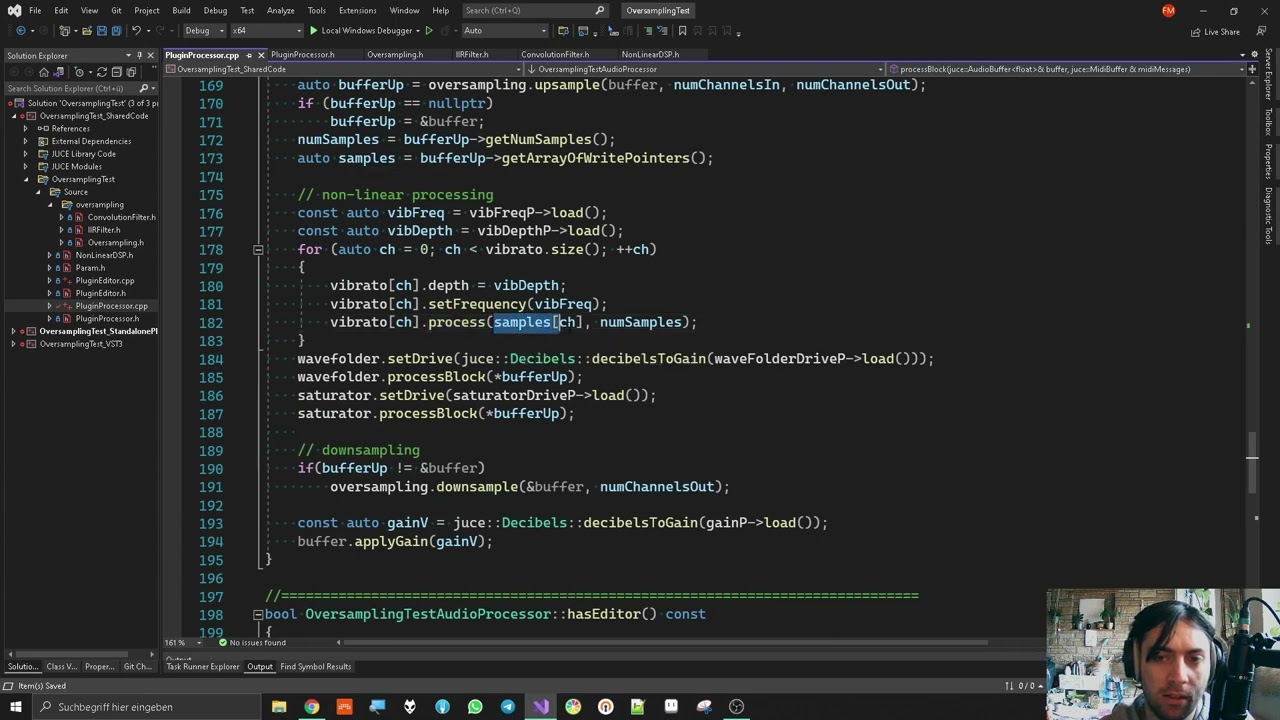Image resolution: width=1280 pixels, height=720 pixels.
Task: Click the No issues found status
Action: tap(251, 643)
